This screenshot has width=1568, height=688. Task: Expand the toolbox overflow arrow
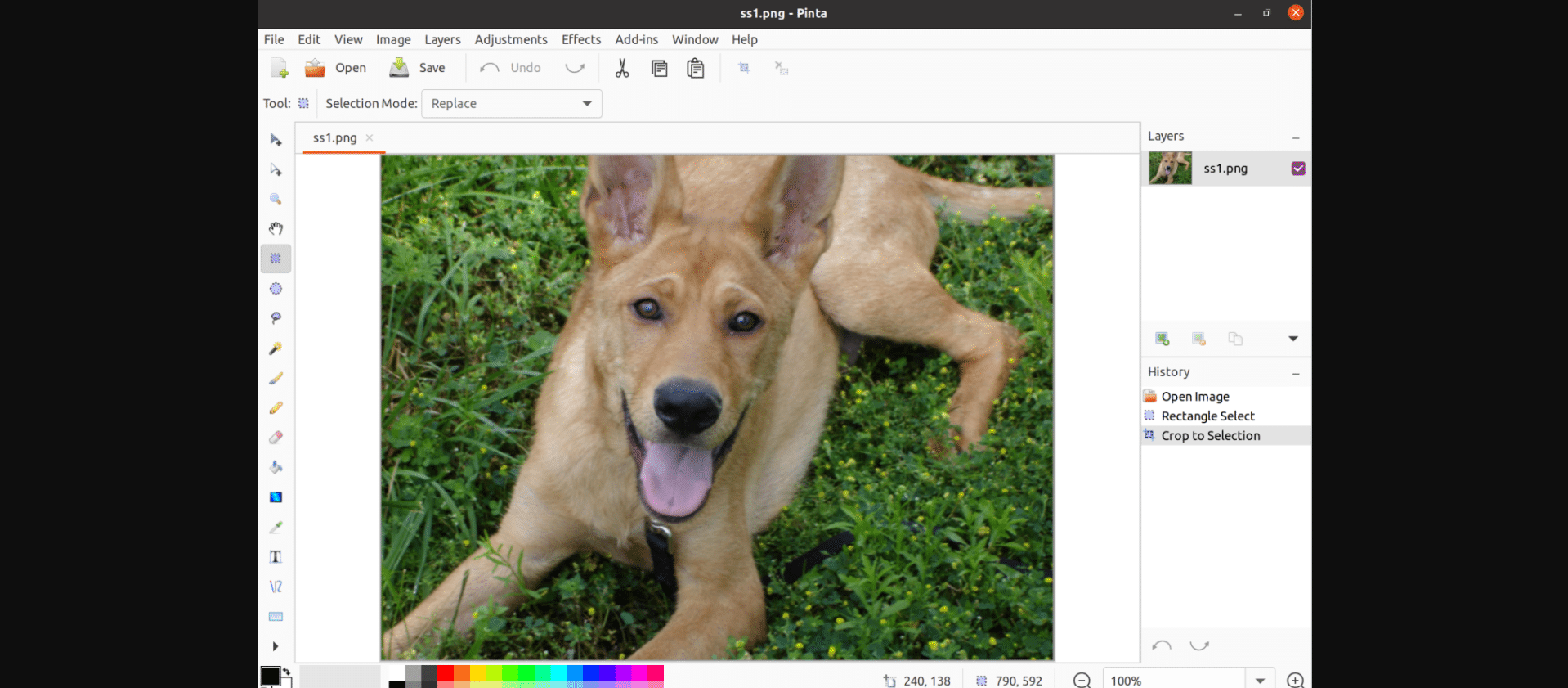pyautogui.click(x=276, y=646)
